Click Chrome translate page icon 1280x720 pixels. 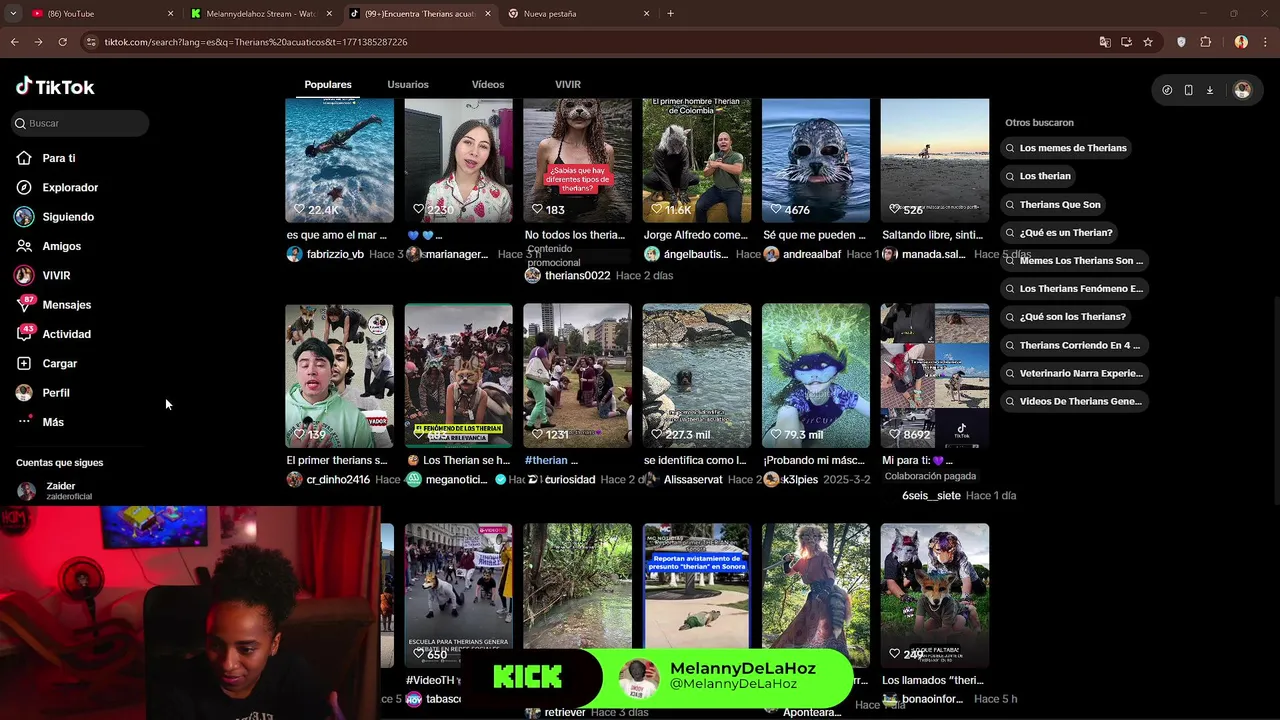point(1105,42)
